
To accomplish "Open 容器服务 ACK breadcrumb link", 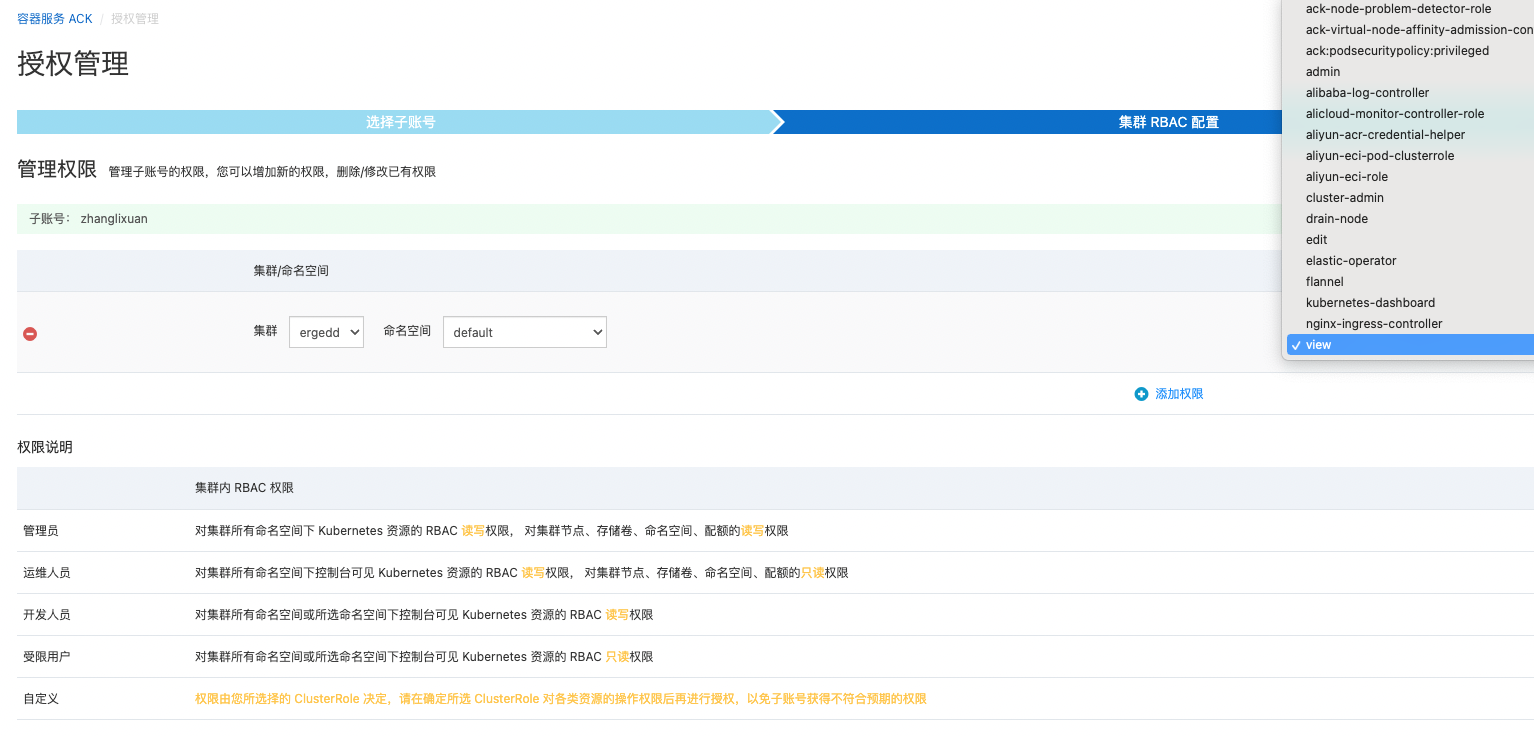I will [54, 19].
